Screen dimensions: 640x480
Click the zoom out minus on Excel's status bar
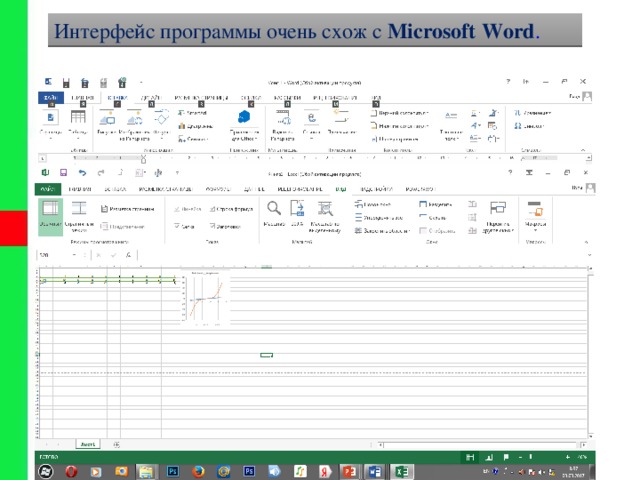click(x=520, y=457)
